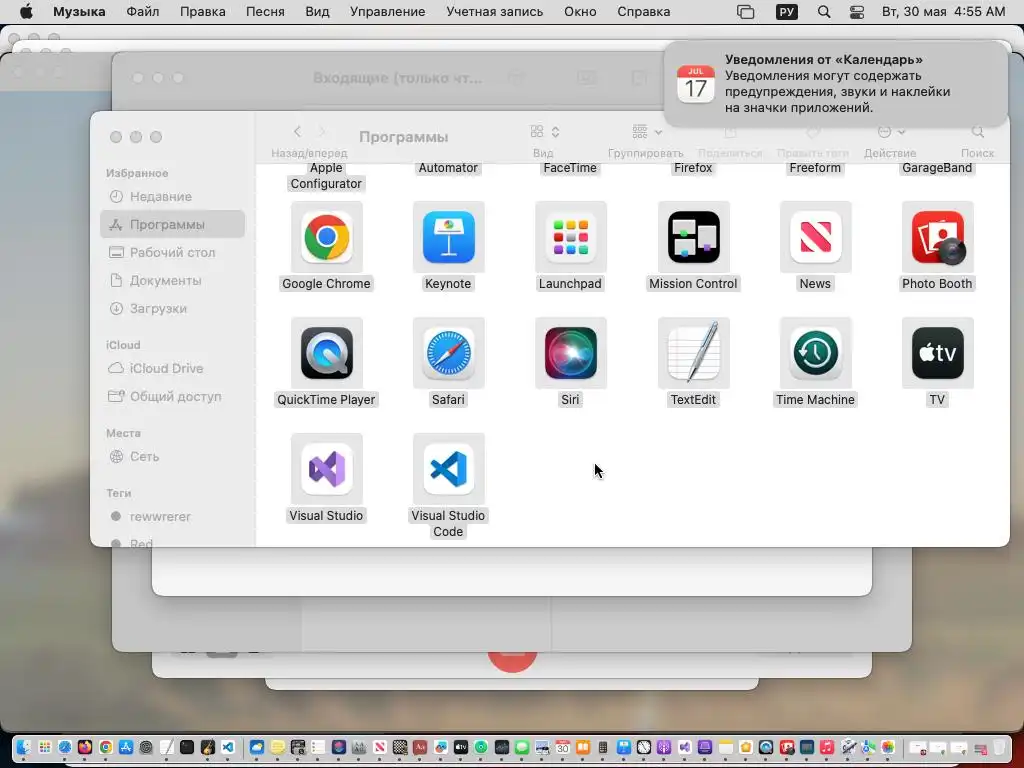This screenshot has width=1024, height=768.
Task: Select the QuickTime Player icon in Finder
Action: 327,353
